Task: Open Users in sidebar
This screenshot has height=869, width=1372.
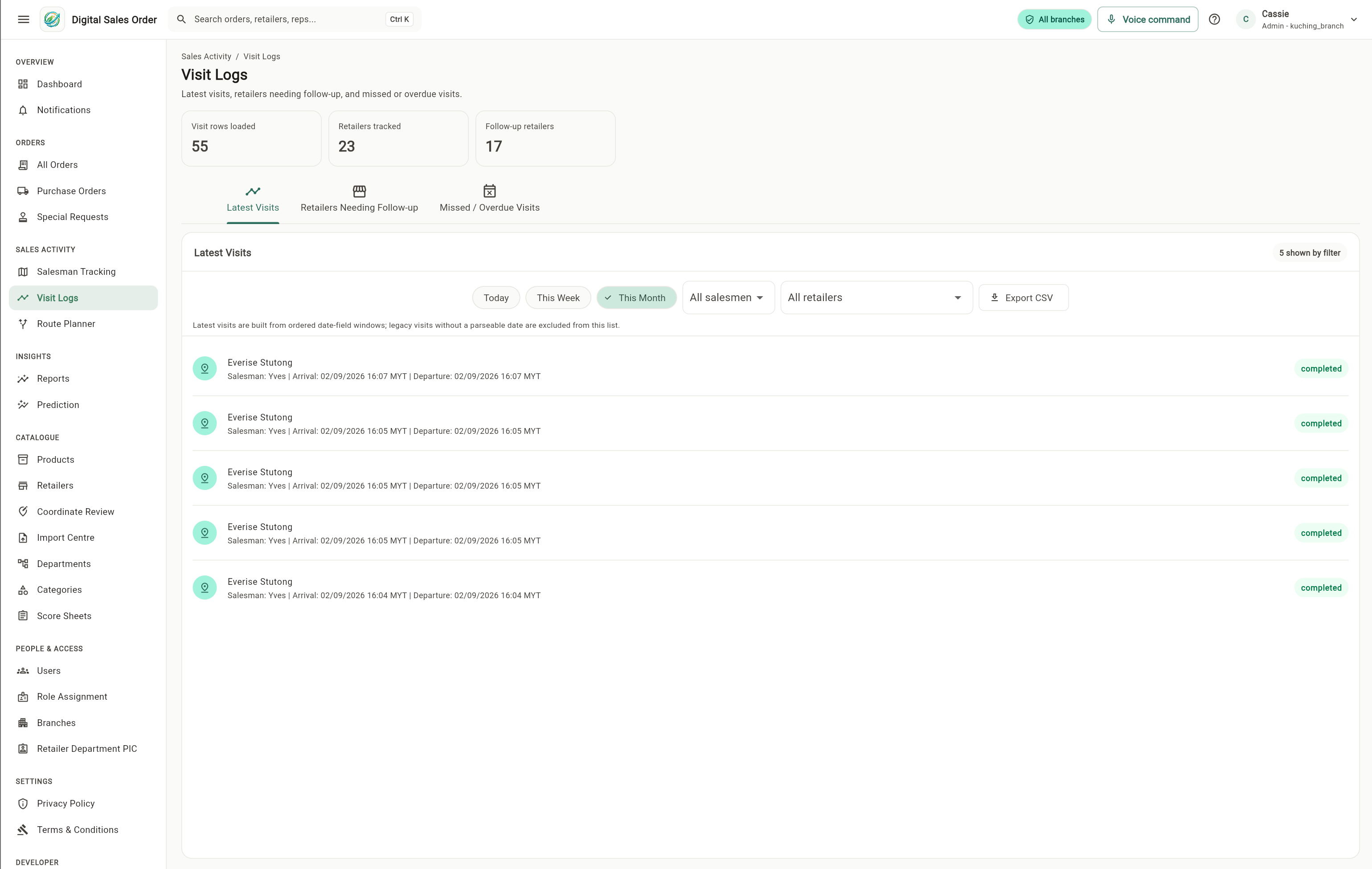Action: (83, 671)
